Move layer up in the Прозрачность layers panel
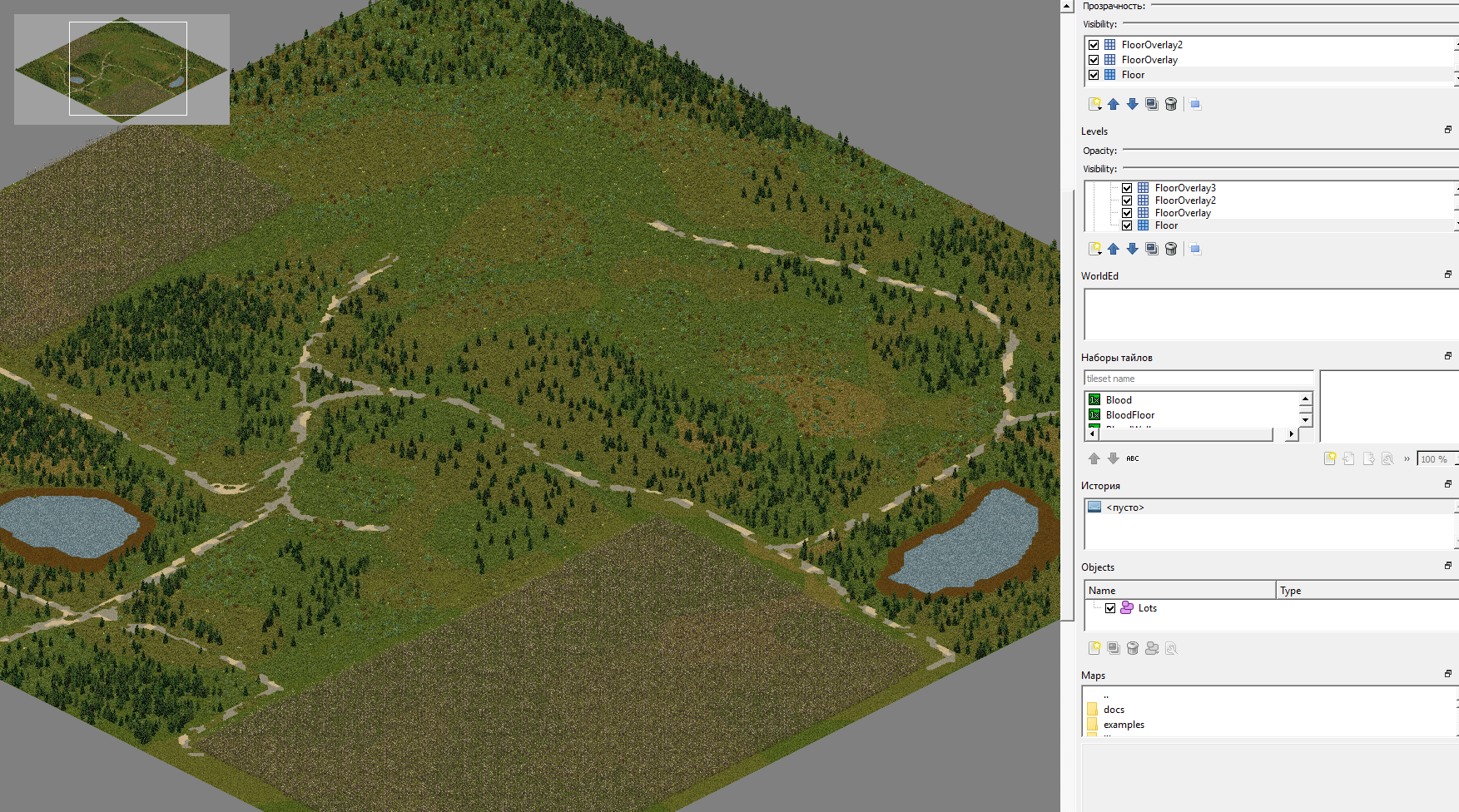The width and height of the screenshot is (1459, 812). pos(1114,104)
